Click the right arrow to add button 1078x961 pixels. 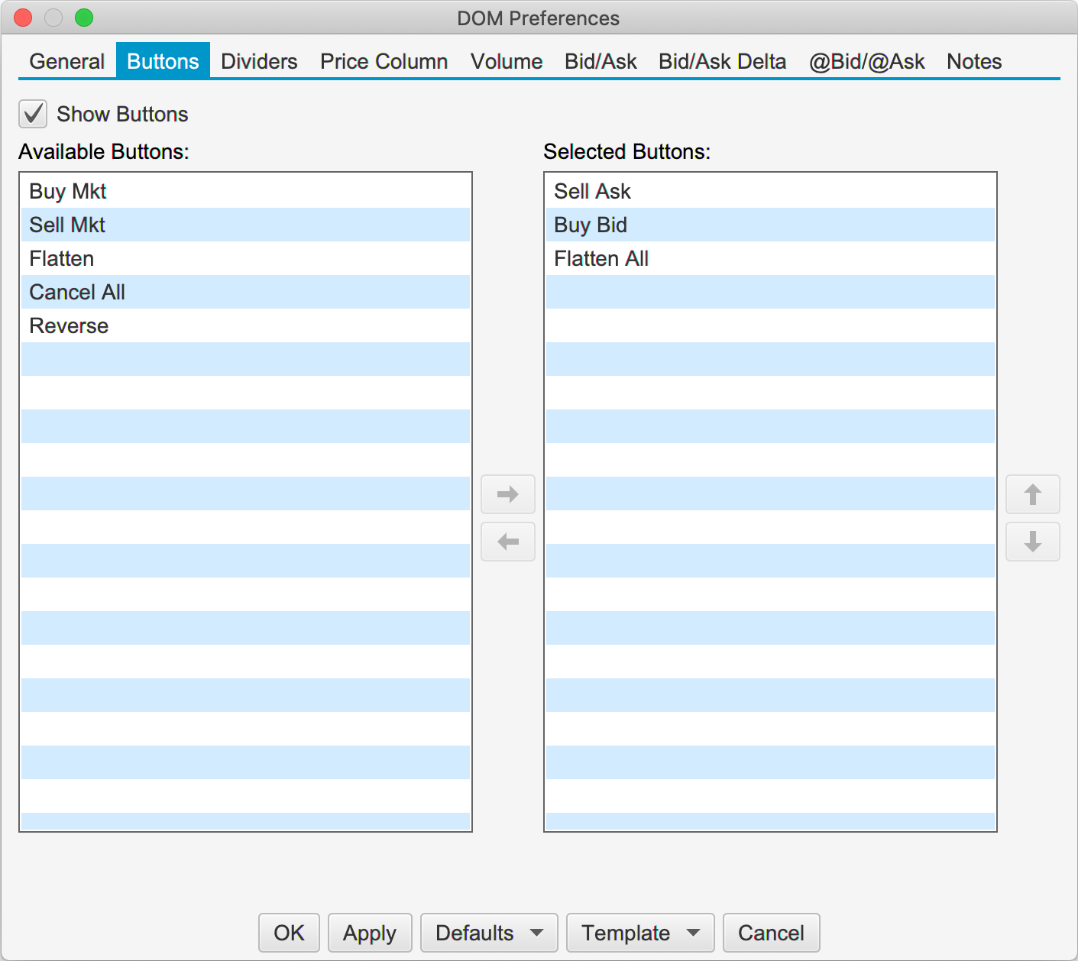tap(508, 494)
